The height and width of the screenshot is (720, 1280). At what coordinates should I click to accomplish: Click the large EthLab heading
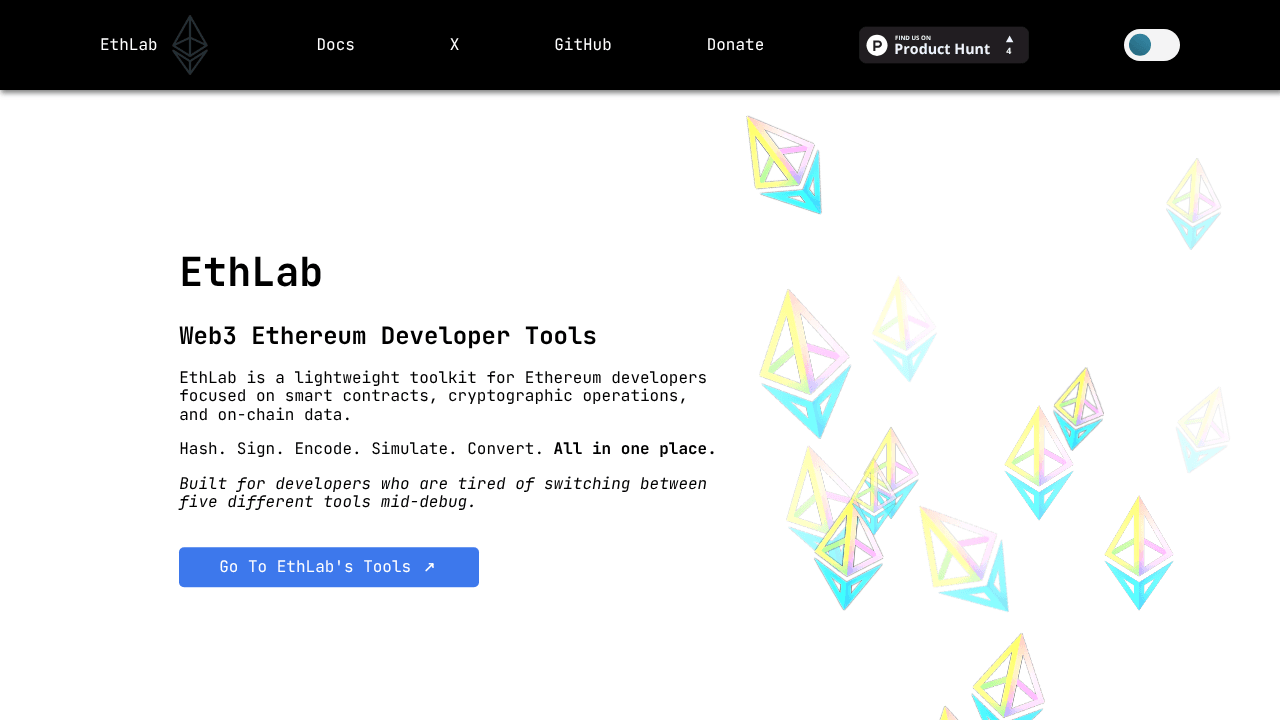(251, 272)
